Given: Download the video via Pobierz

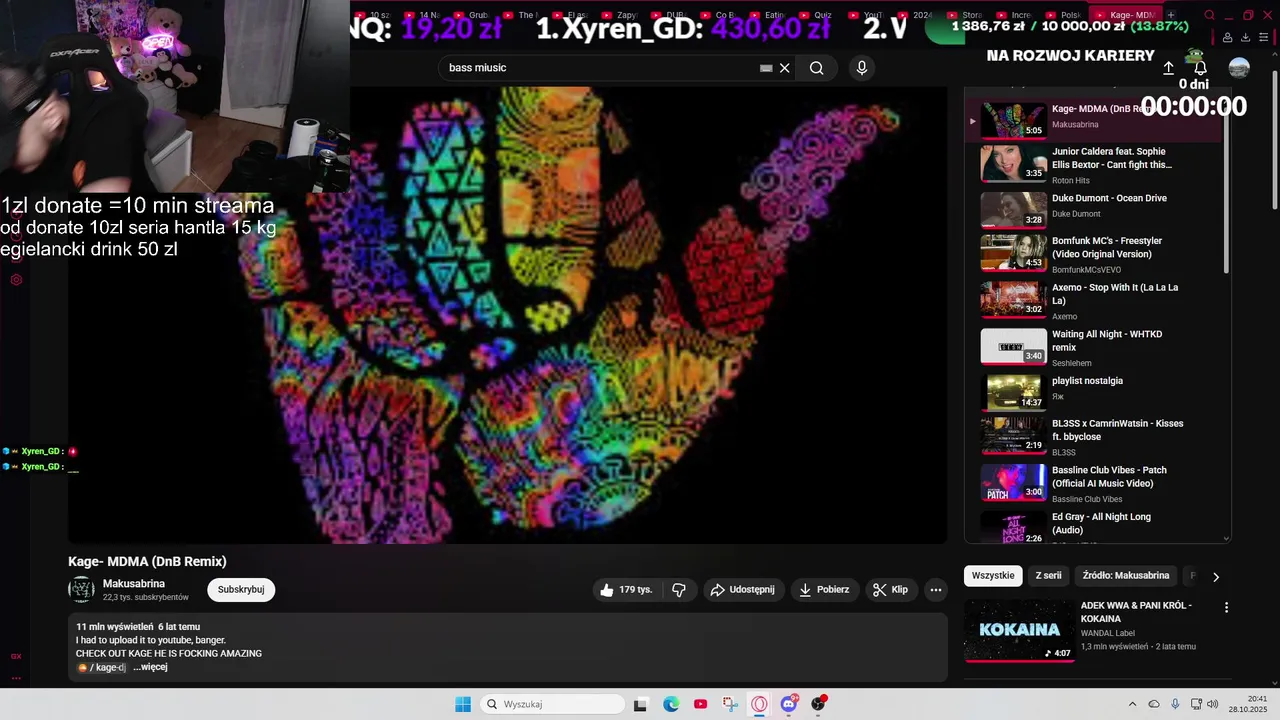Looking at the screenshot, I should [x=825, y=590].
